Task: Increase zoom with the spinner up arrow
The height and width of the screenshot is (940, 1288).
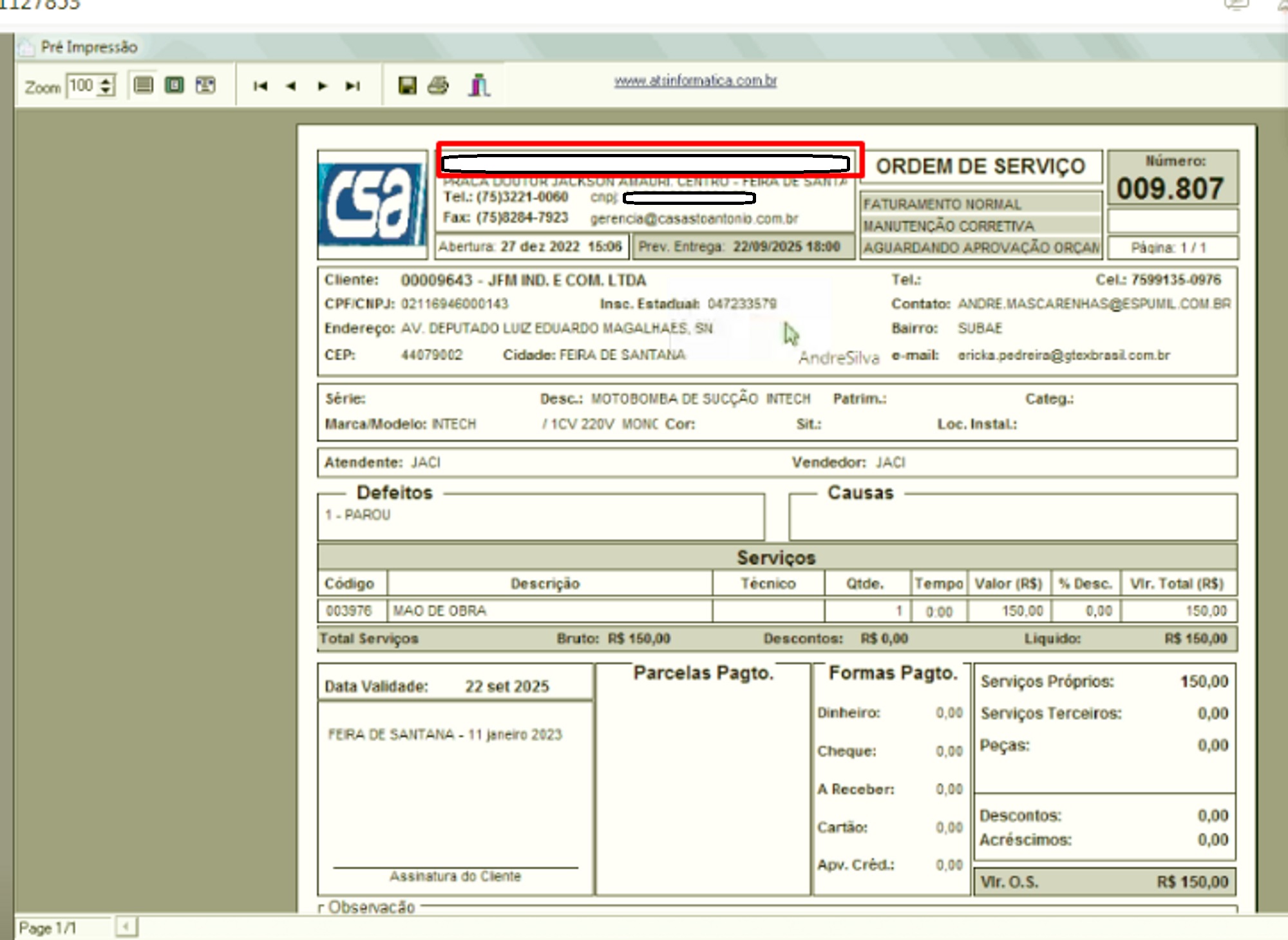Action: click(x=107, y=81)
